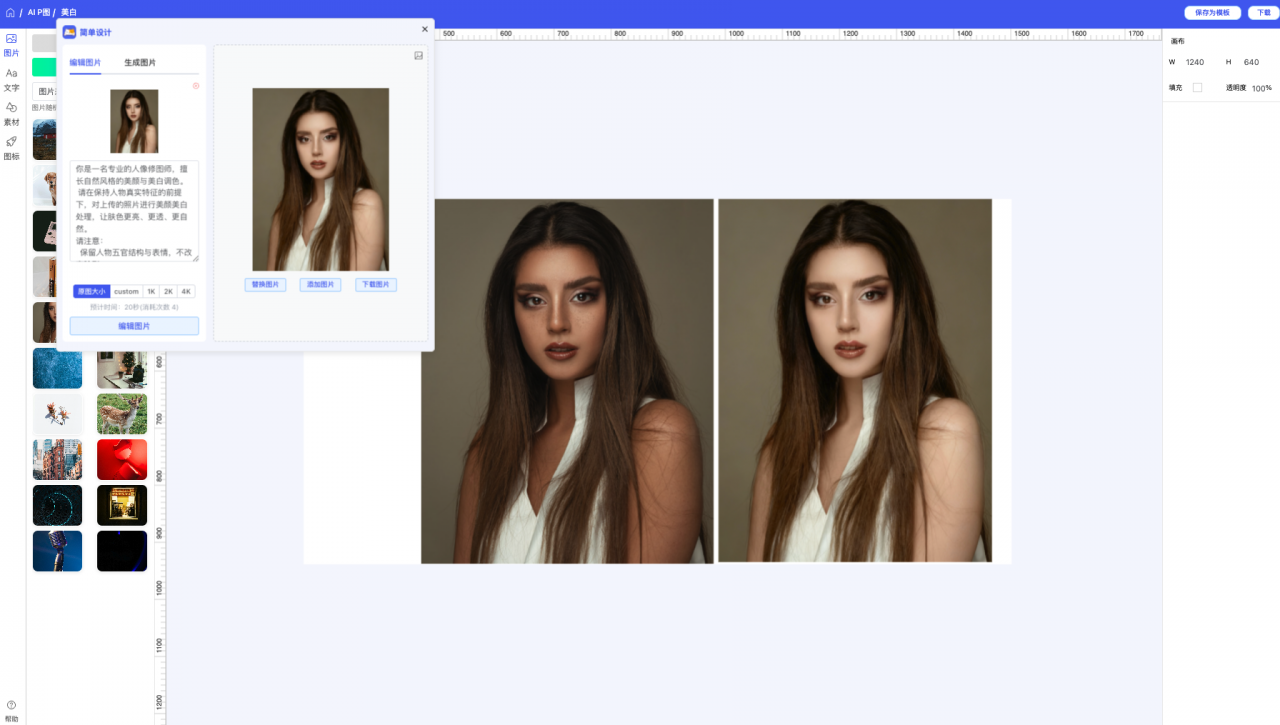Click the home icon in top bar
1280x725 pixels.
pyautogui.click(x=10, y=13)
